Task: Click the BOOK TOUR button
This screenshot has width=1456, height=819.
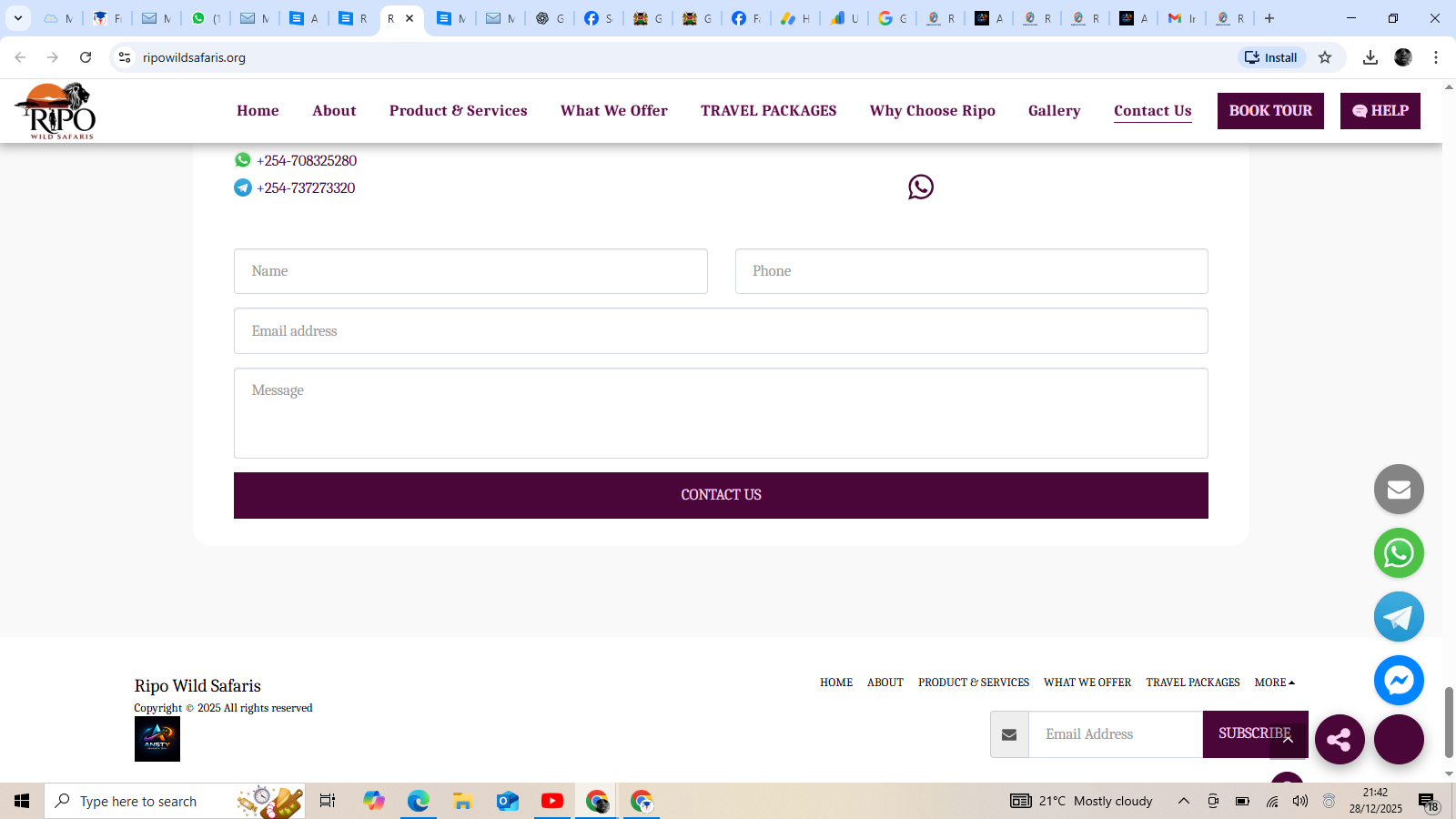Action: (1270, 111)
